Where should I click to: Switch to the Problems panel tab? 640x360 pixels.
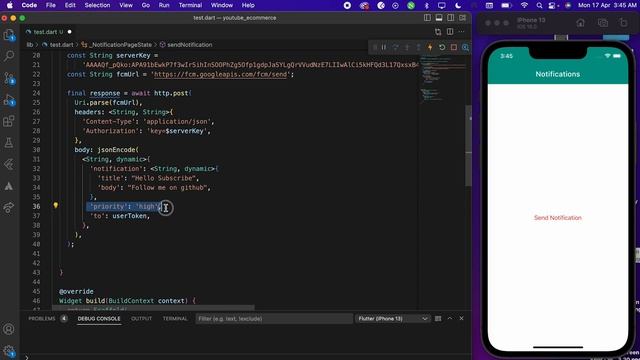[42, 318]
